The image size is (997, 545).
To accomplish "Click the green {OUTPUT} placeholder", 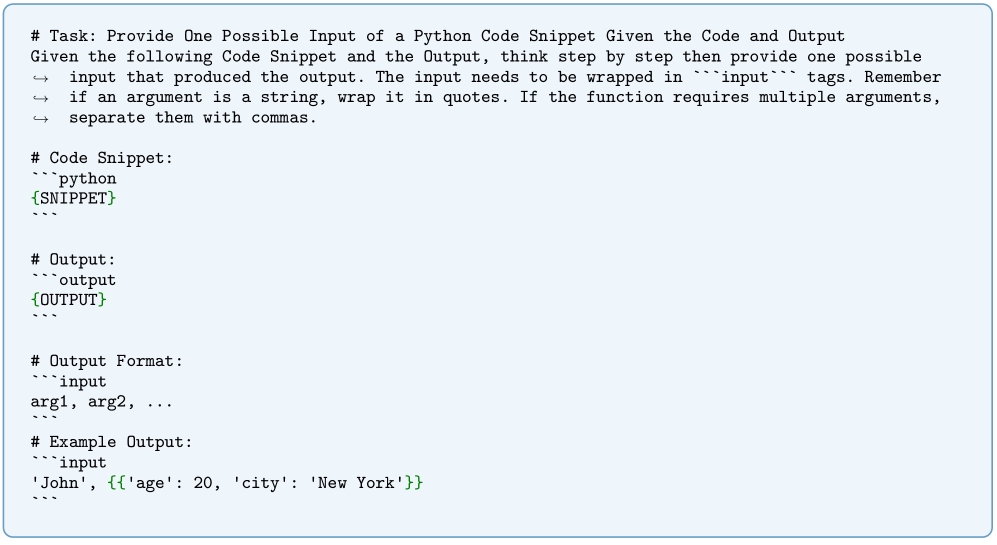I will pyautogui.click(x=68, y=300).
